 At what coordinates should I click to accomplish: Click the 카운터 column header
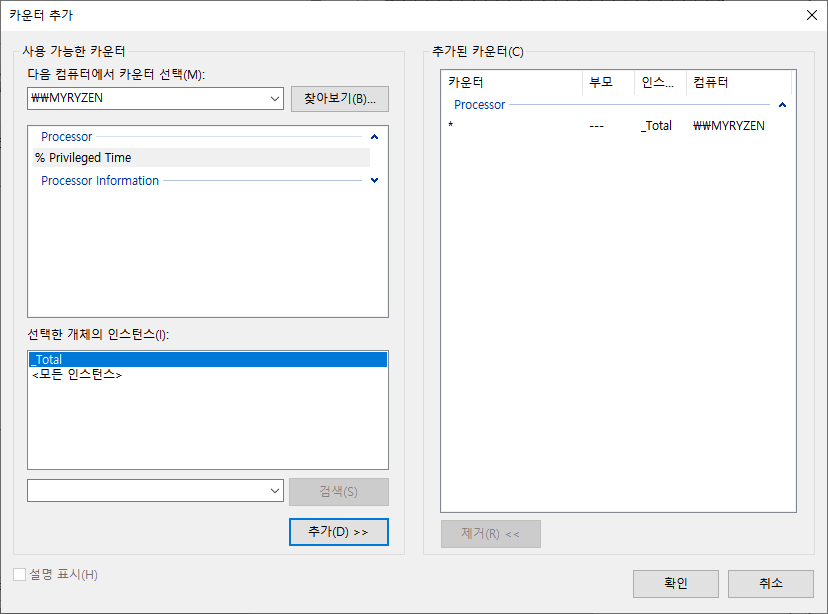coord(511,82)
